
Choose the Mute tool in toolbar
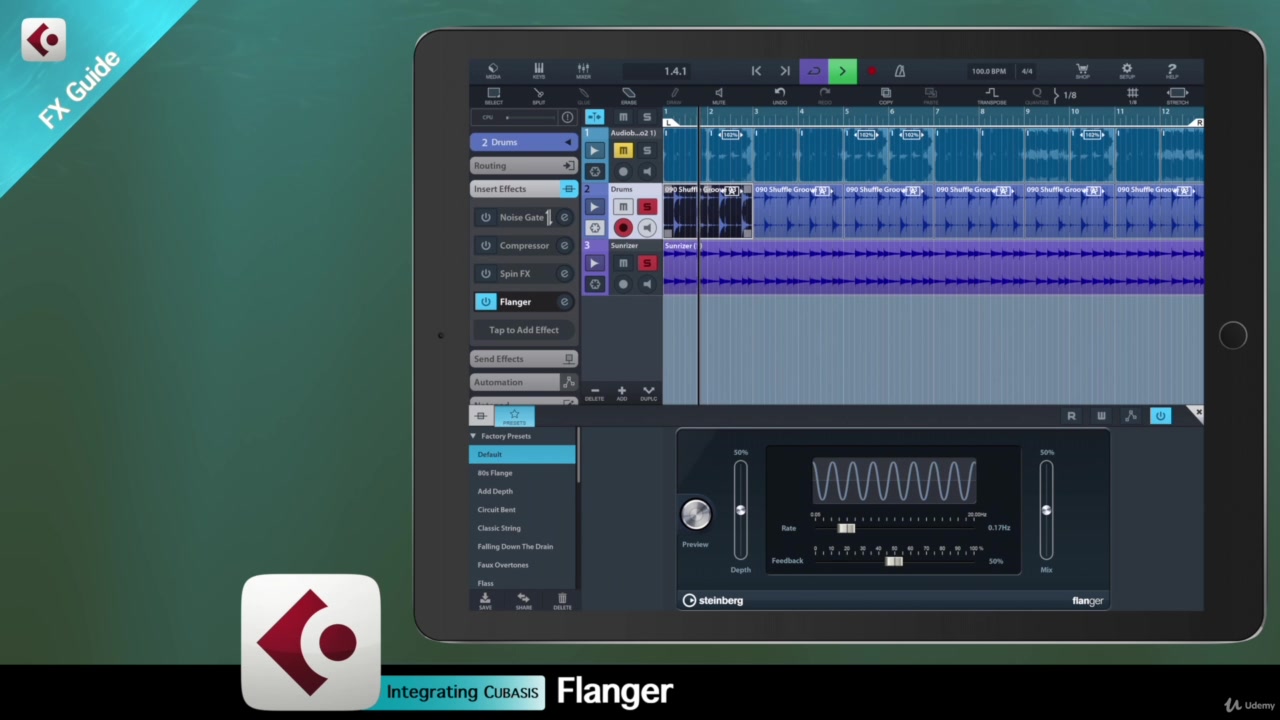coord(718,96)
